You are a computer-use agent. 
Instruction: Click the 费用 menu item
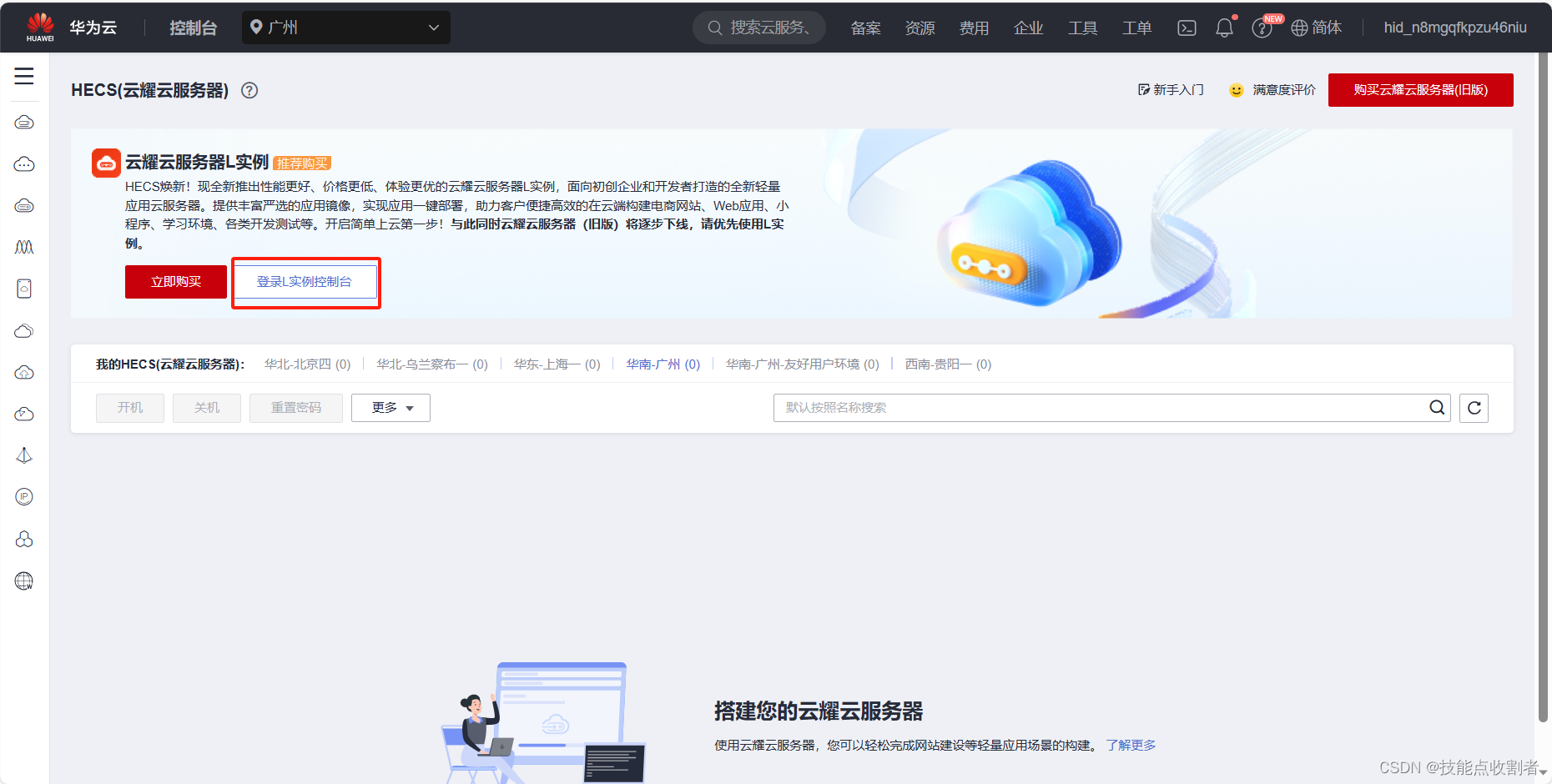[x=974, y=28]
